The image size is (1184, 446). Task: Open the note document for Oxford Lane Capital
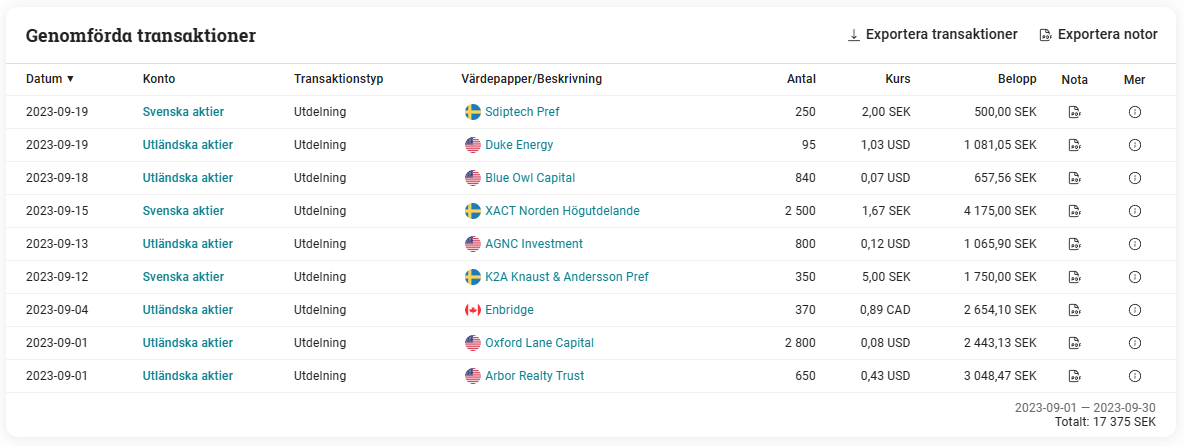[1074, 343]
